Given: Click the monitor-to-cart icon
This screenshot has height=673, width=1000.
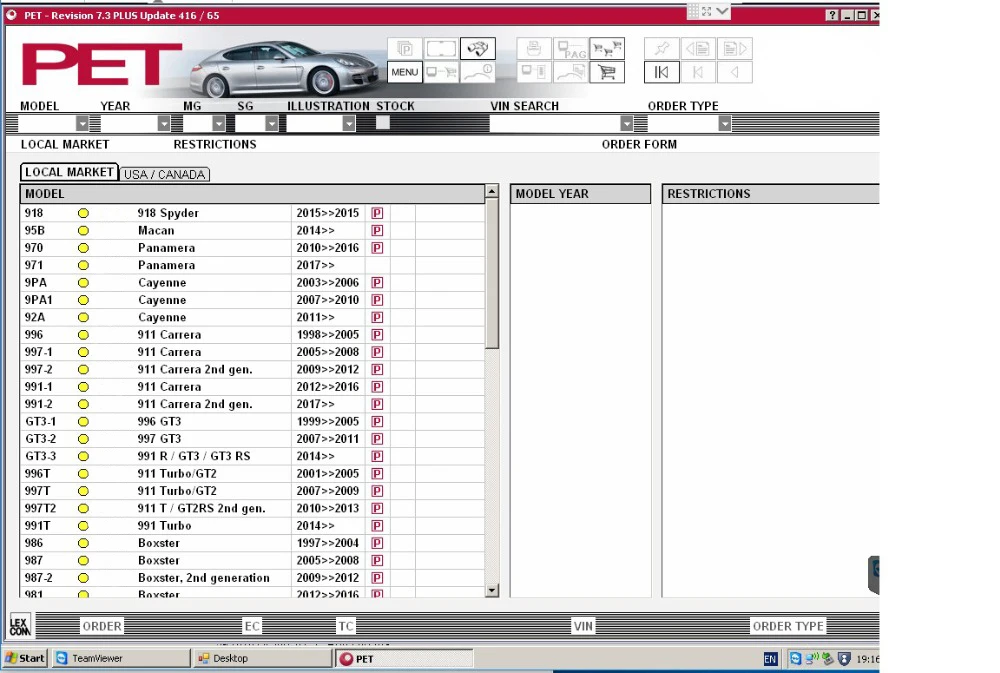Looking at the screenshot, I should coord(441,72).
